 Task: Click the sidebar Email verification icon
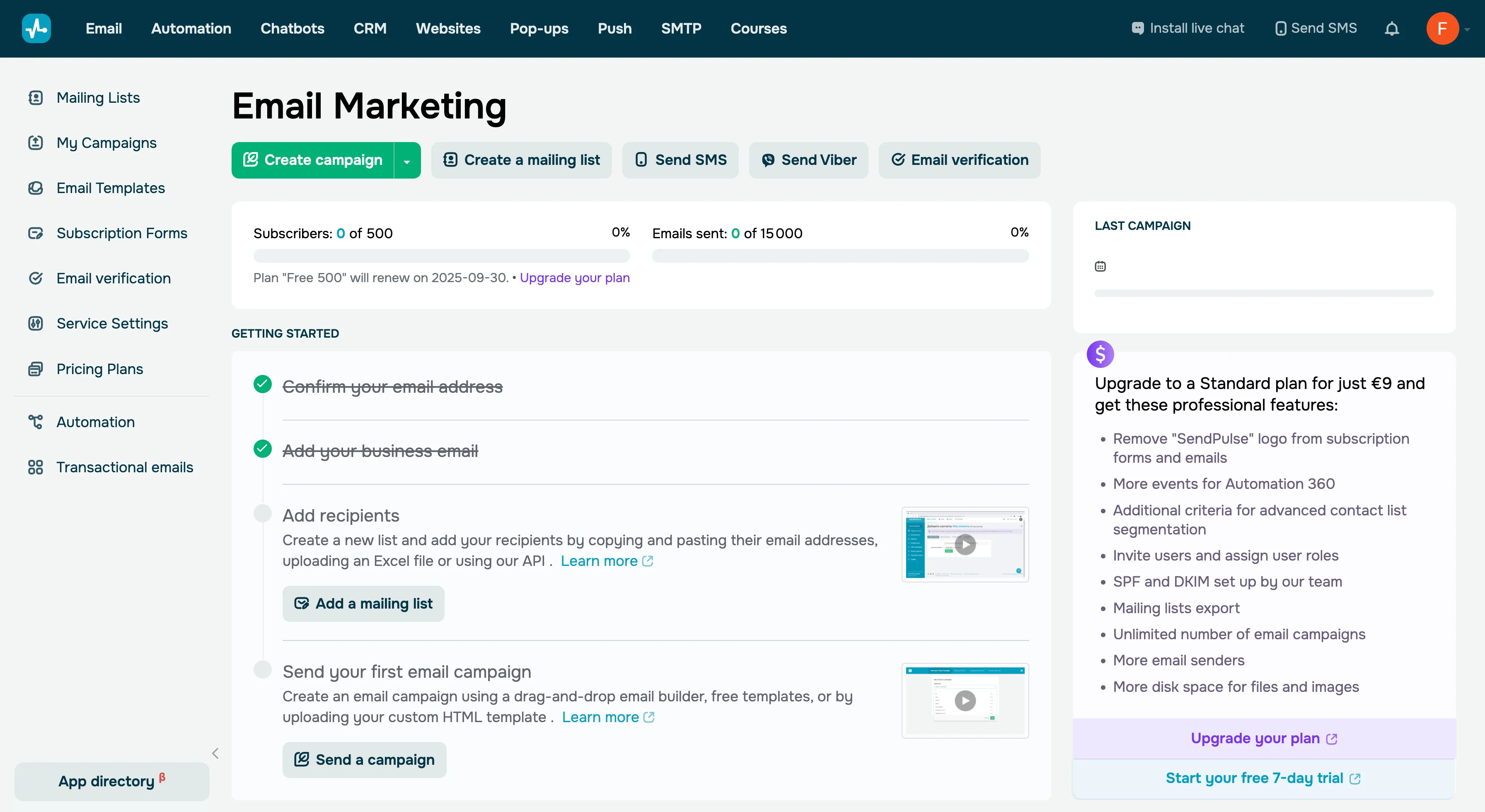coord(36,278)
